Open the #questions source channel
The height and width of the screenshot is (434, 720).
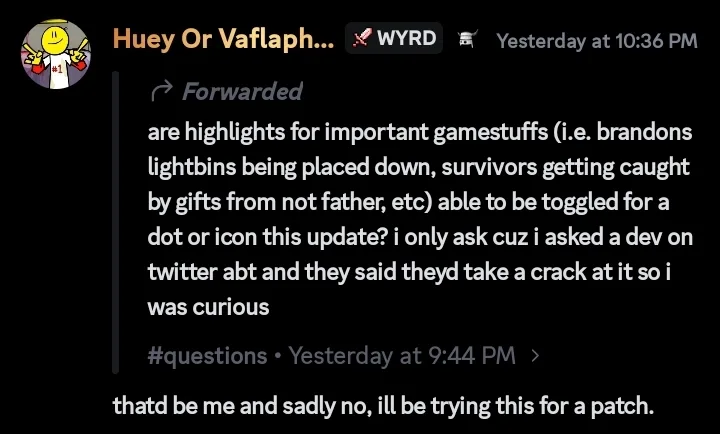pos(207,355)
